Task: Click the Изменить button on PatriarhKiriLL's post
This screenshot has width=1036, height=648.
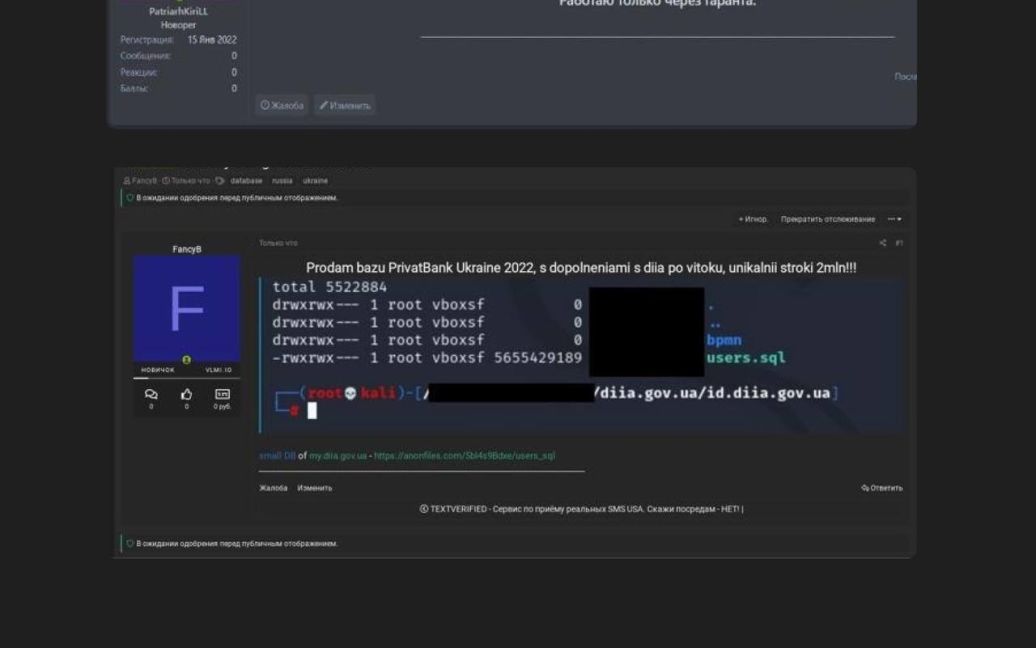Action: pyautogui.click(x=345, y=106)
